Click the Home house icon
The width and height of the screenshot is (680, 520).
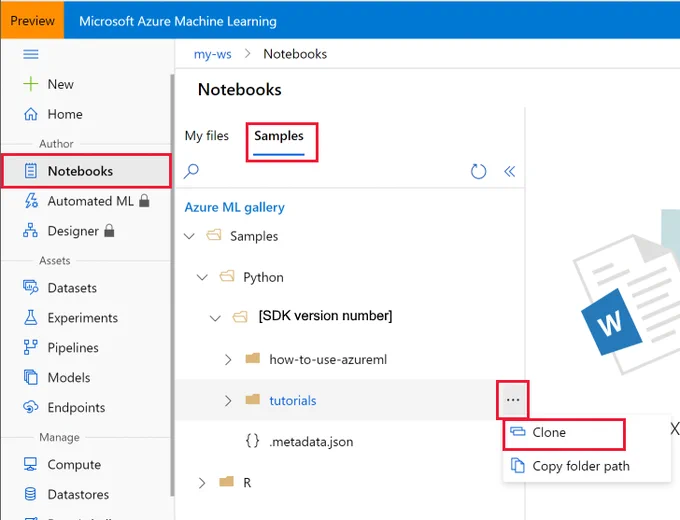pyautogui.click(x=31, y=114)
